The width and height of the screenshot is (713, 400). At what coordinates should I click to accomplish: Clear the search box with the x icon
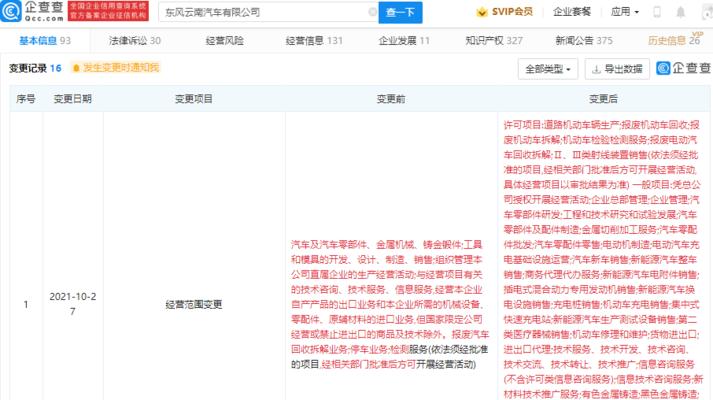coord(372,12)
